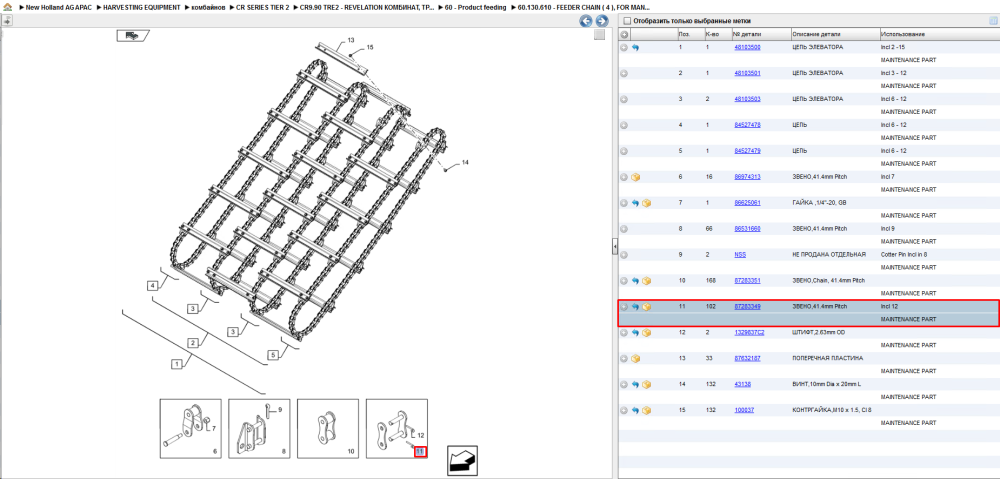Open the NSS part link
Viewport: 1000px width, 479px height.
click(740, 255)
